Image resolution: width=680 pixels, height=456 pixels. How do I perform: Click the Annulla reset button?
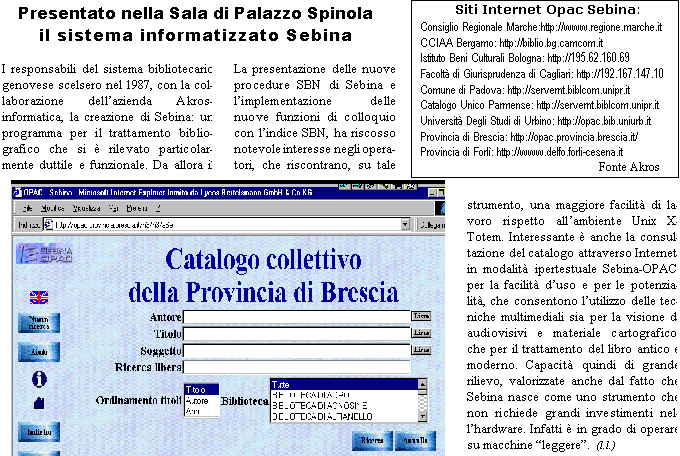coord(415,440)
